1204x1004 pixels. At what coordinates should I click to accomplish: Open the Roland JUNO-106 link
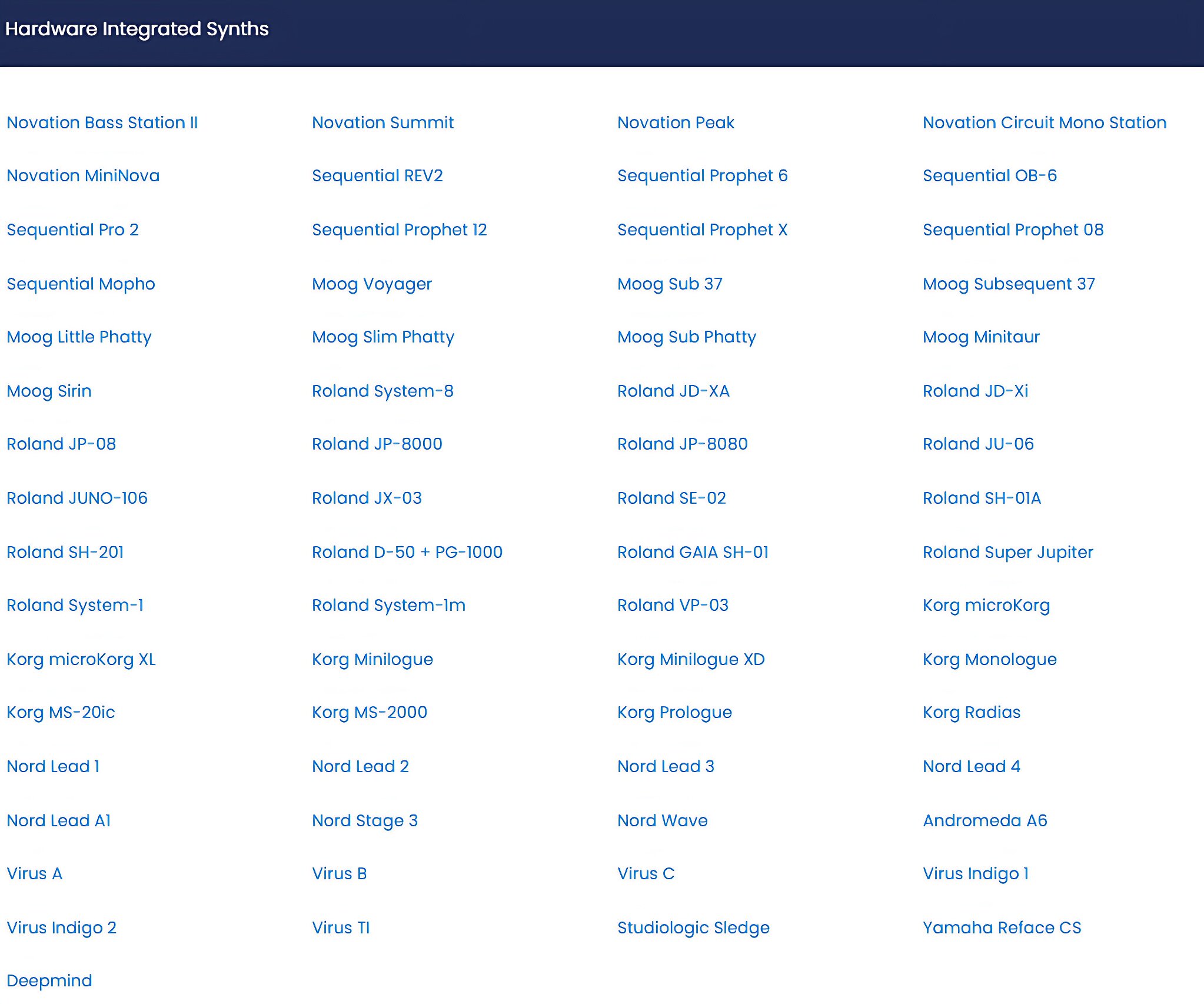77,498
